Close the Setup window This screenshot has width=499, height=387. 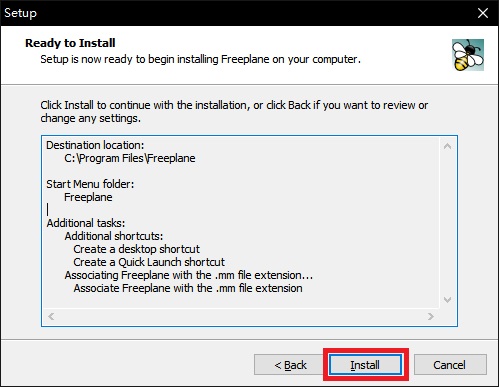[x=483, y=13]
